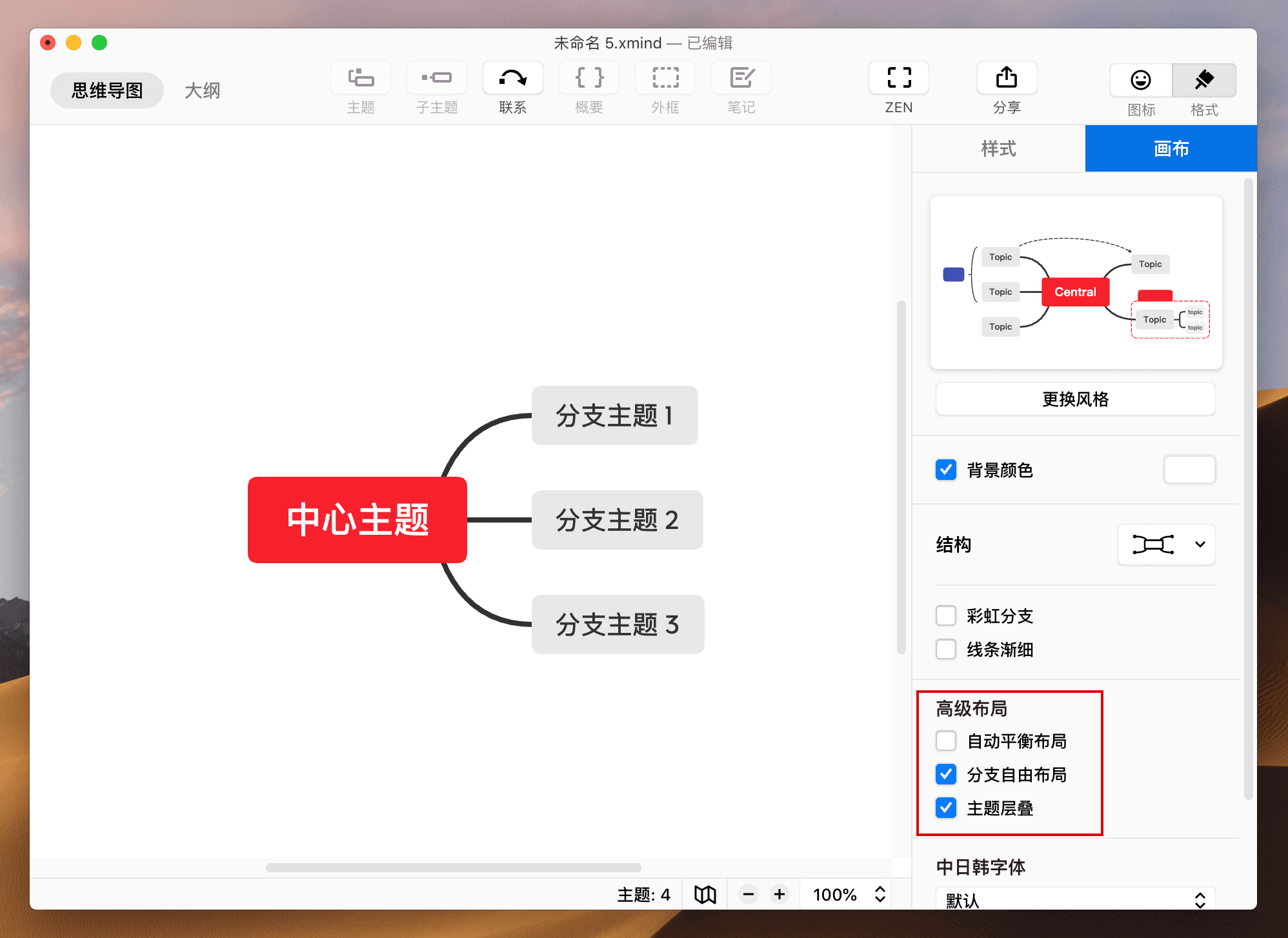Open the 结构 structure dropdown
Screen dimensions: 1288x938
[1166, 544]
